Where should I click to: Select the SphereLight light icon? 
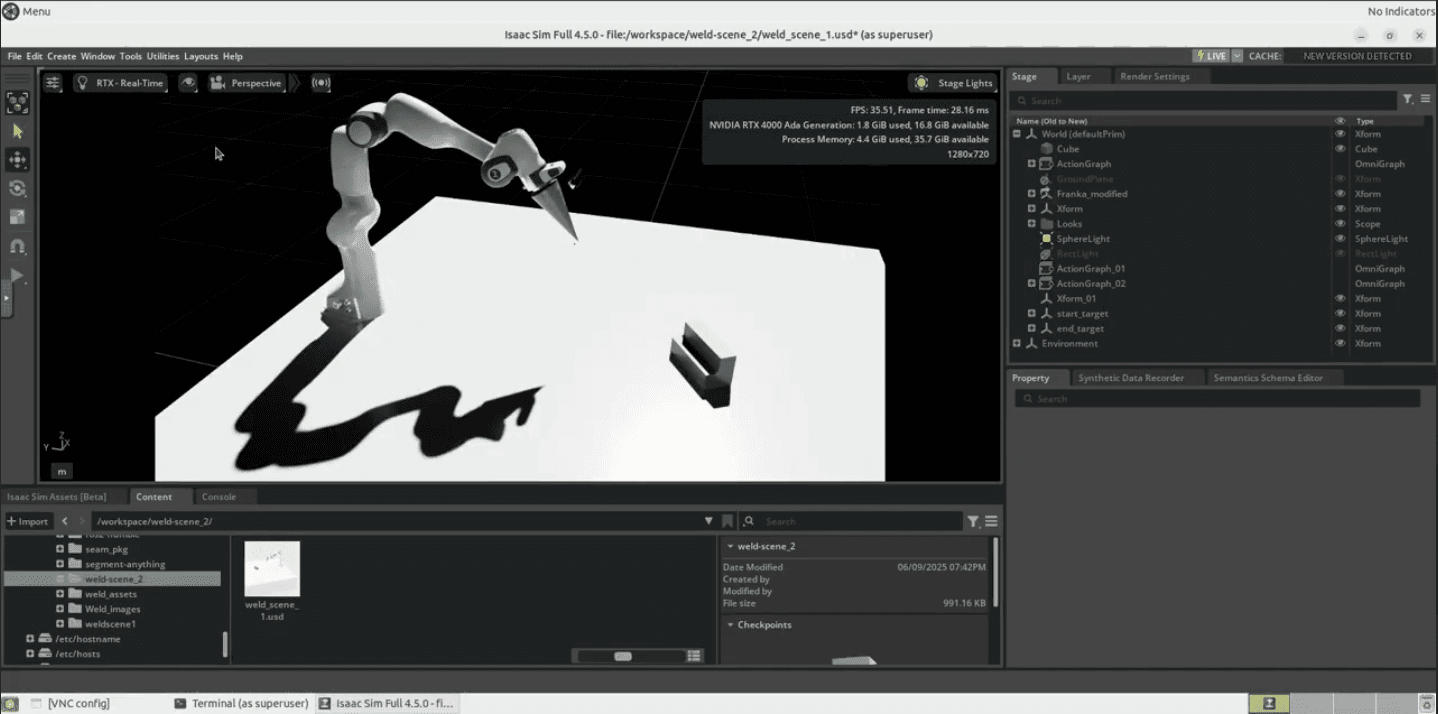click(1047, 239)
